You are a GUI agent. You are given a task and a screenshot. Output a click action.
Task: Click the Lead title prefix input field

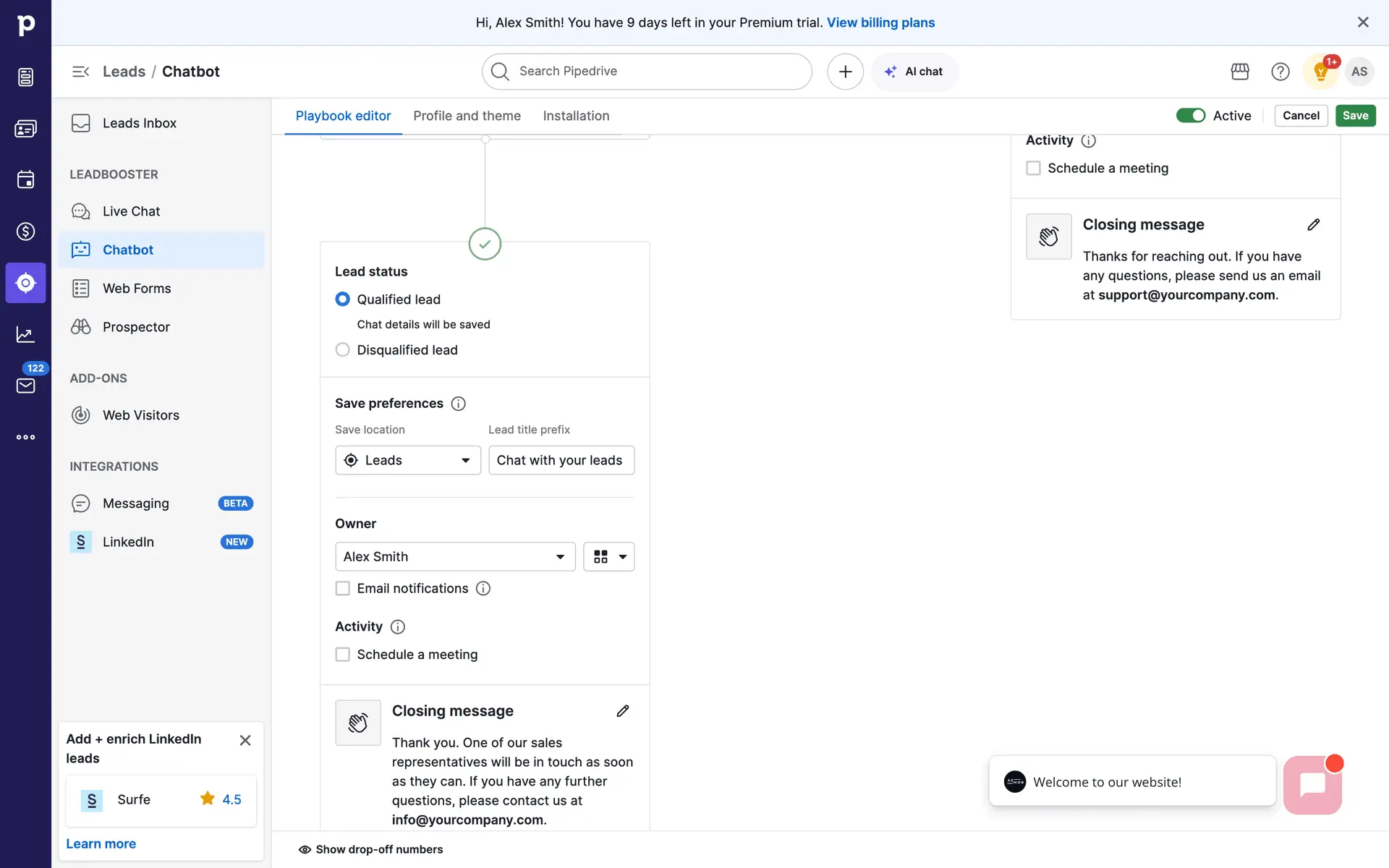pyautogui.click(x=561, y=461)
